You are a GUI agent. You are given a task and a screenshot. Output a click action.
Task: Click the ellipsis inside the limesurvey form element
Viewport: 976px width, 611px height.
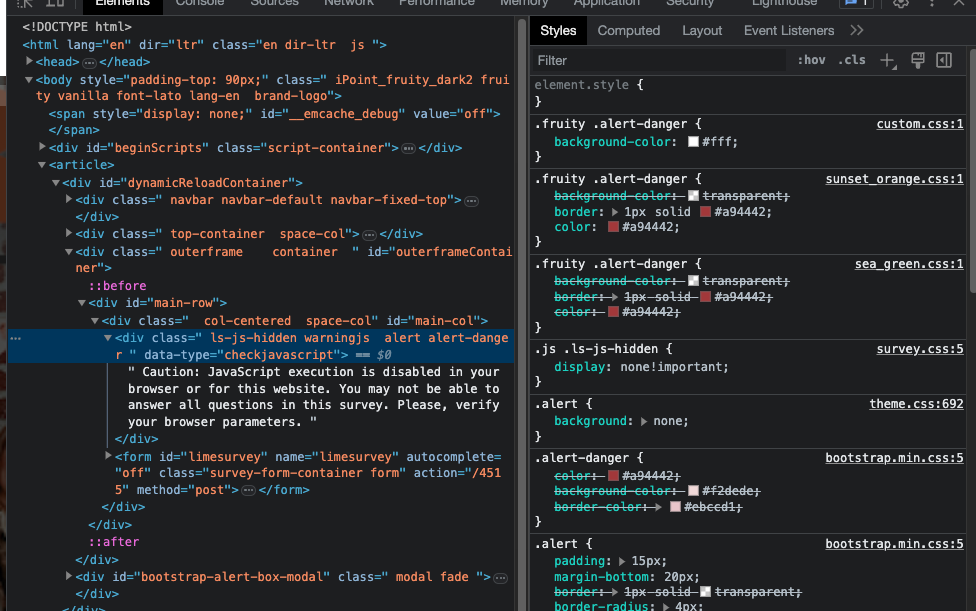point(248,491)
